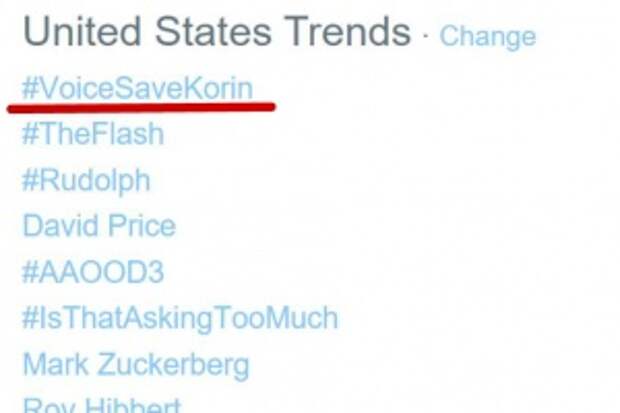Click the United States Trends heading

click(x=217, y=32)
